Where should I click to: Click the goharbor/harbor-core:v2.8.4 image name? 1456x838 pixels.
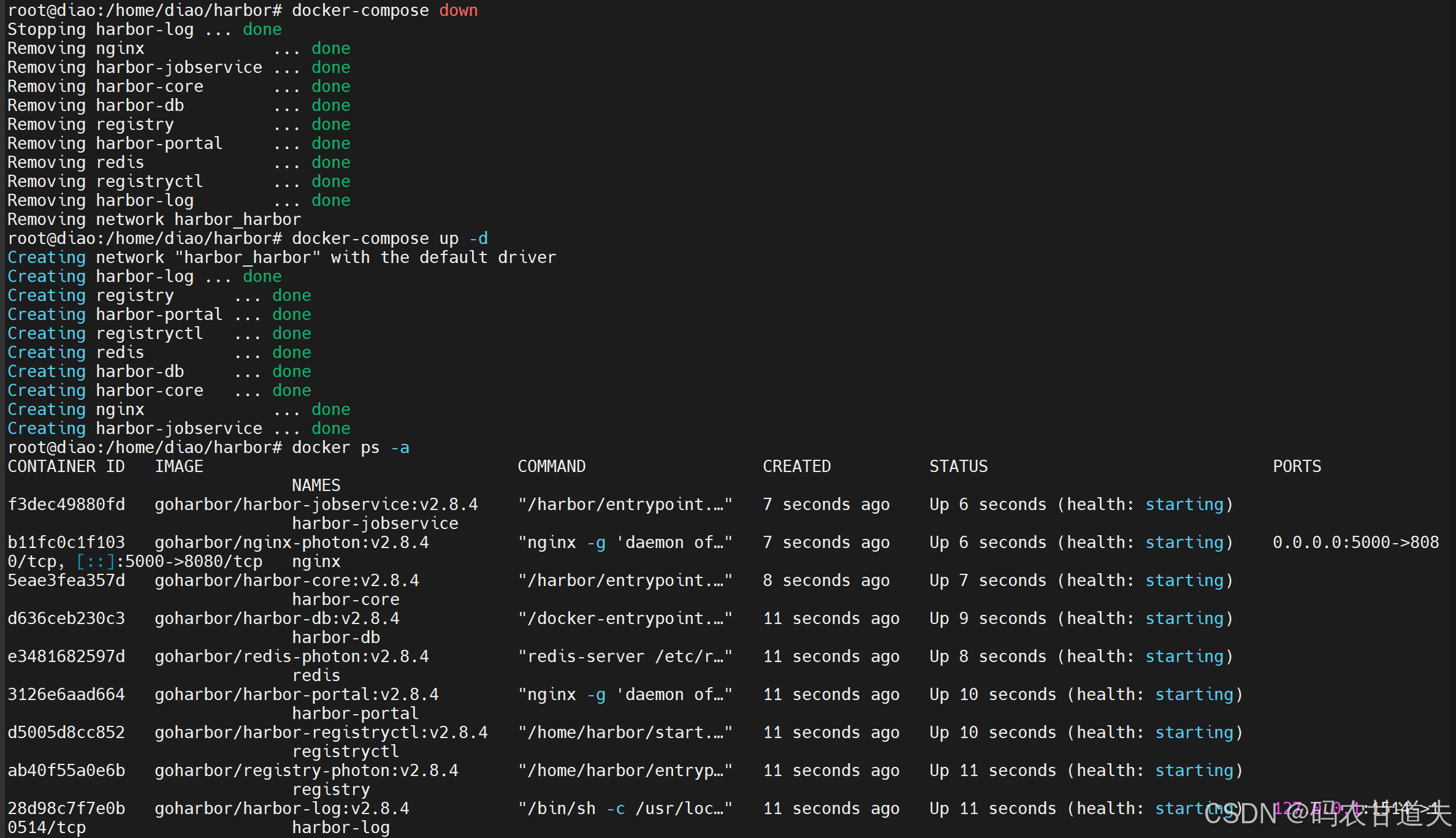[x=286, y=581]
